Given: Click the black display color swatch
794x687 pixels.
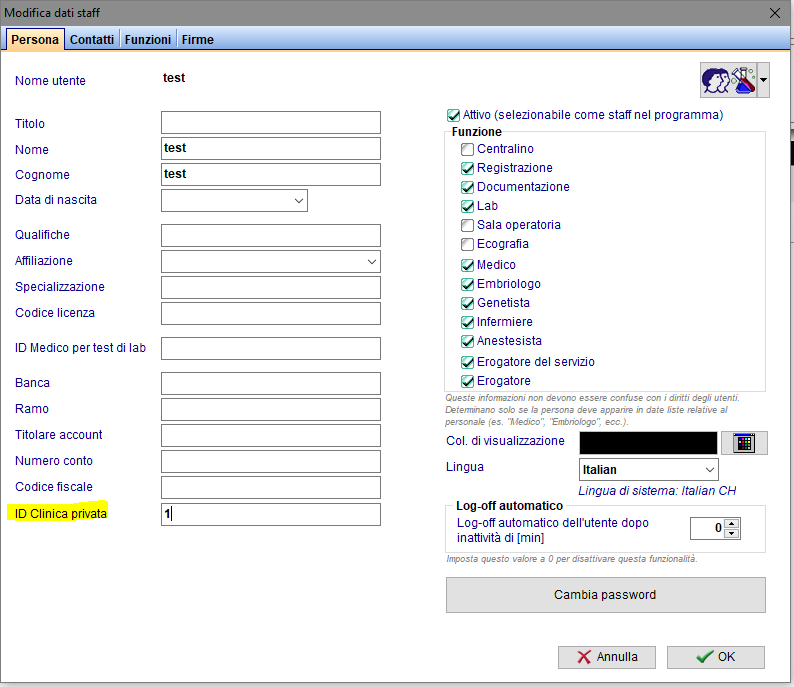Looking at the screenshot, I should coord(648,443).
